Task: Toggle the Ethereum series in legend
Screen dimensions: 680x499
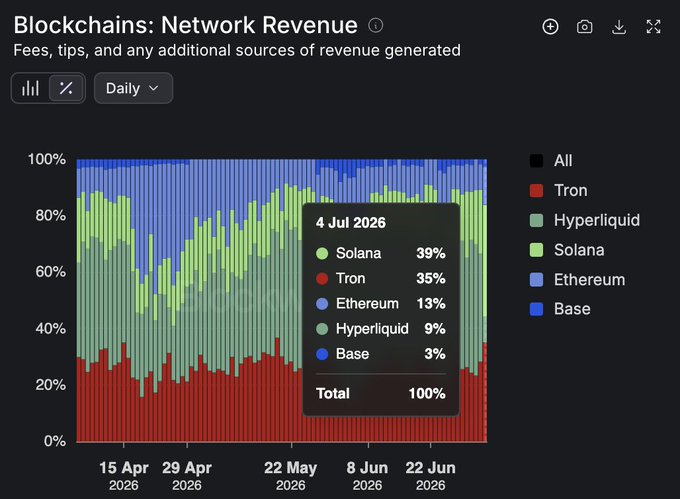Action: pyautogui.click(x=577, y=280)
